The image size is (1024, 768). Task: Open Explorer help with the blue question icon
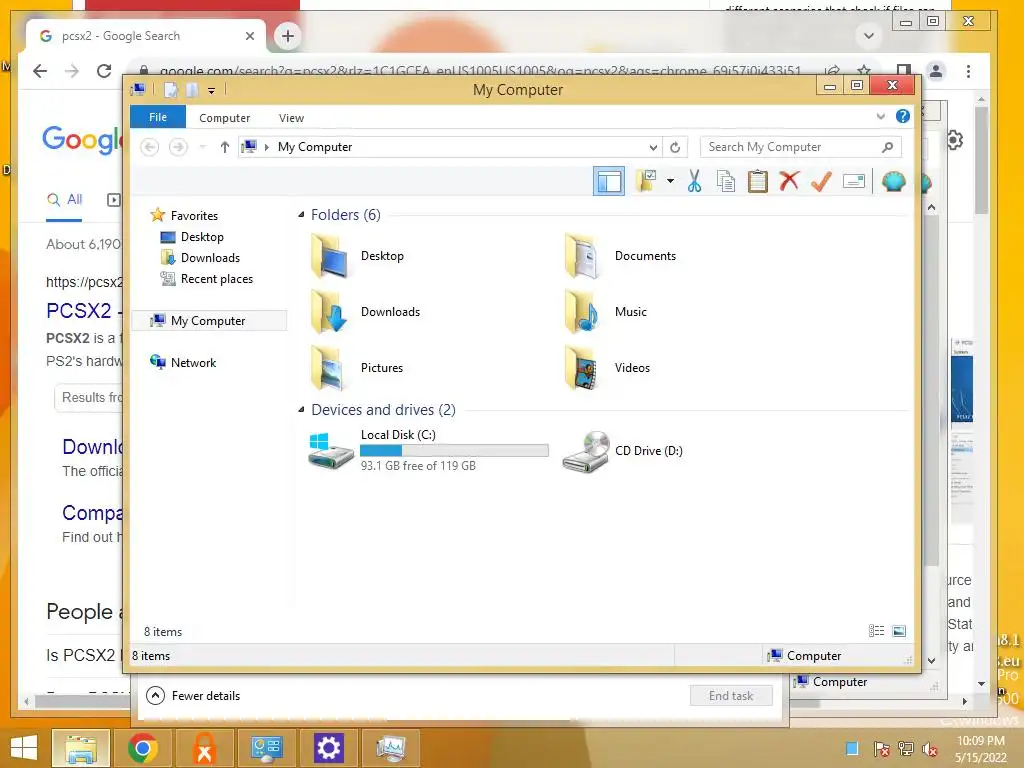coord(903,116)
